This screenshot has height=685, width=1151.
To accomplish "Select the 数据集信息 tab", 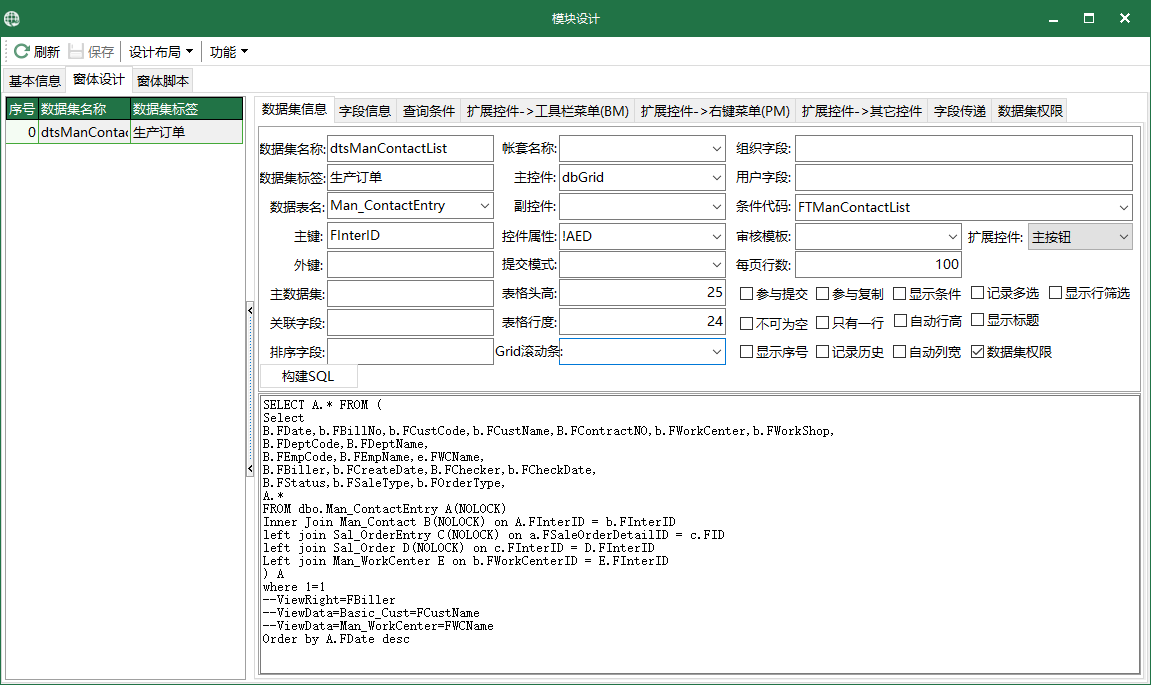I will (294, 109).
